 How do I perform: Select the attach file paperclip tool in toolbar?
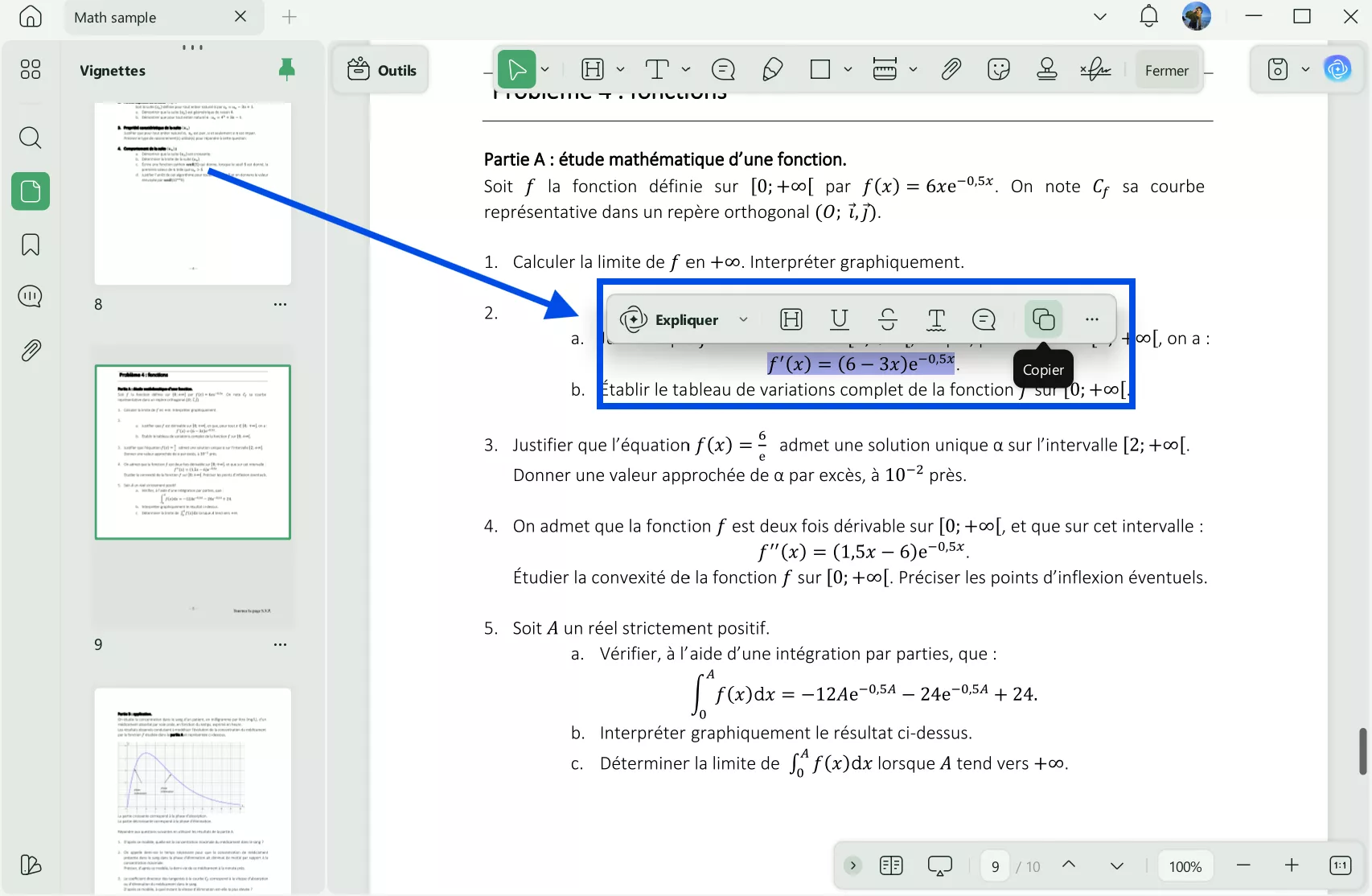951,70
